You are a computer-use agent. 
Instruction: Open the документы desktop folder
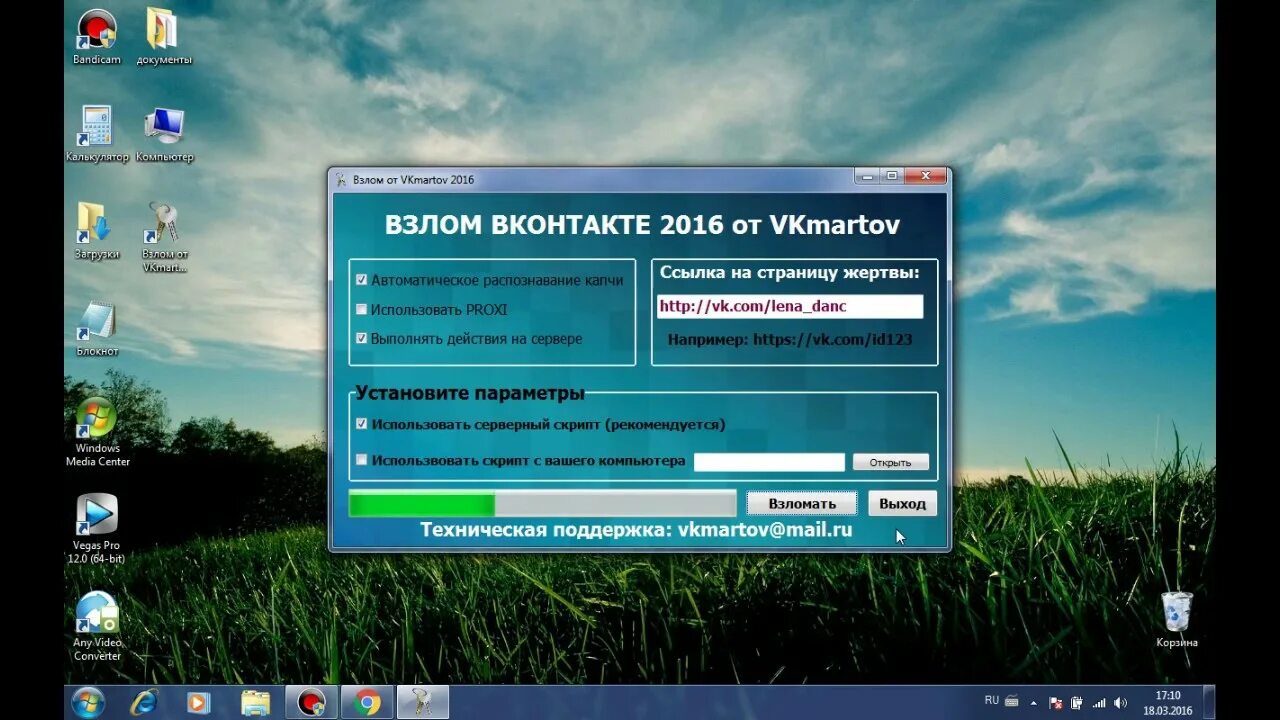164,36
